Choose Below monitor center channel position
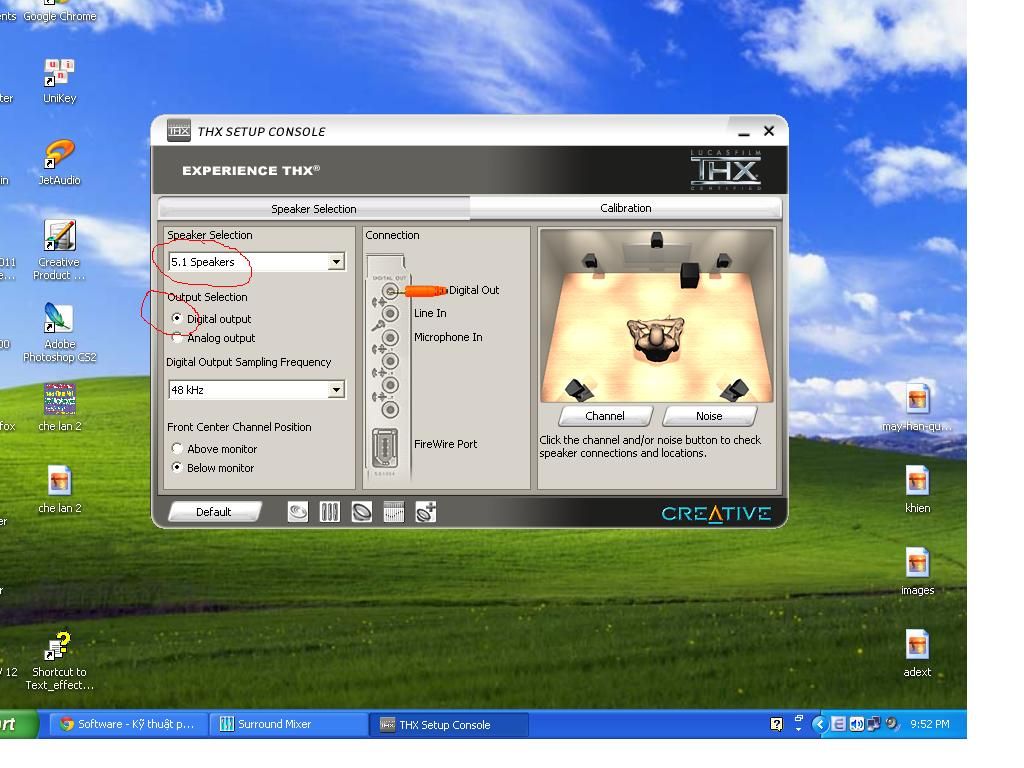This screenshot has width=1024, height=768. click(177, 468)
